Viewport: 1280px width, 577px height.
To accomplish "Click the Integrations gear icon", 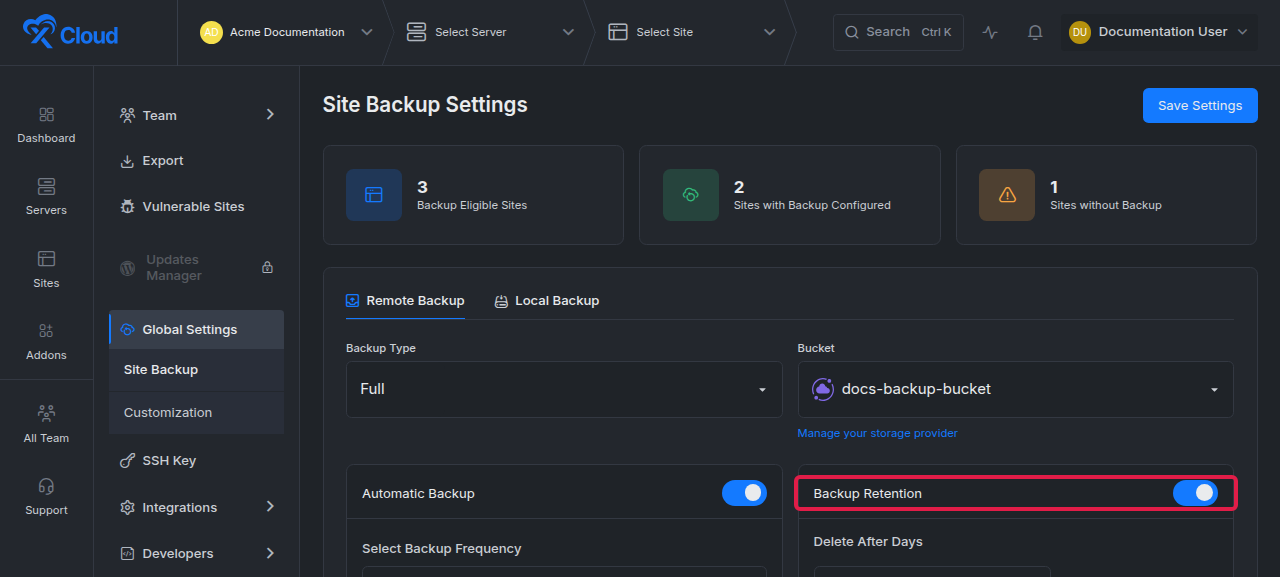I will (127, 508).
